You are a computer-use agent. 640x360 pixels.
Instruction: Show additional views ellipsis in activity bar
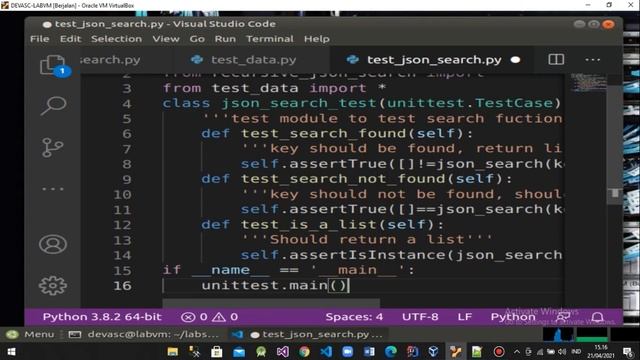53,189
